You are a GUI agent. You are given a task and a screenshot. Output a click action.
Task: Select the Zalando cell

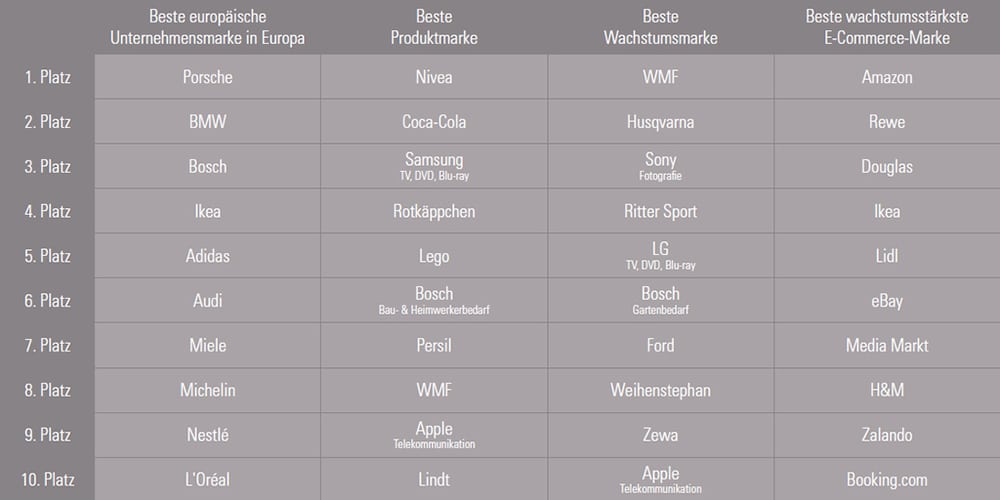click(887, 435)
